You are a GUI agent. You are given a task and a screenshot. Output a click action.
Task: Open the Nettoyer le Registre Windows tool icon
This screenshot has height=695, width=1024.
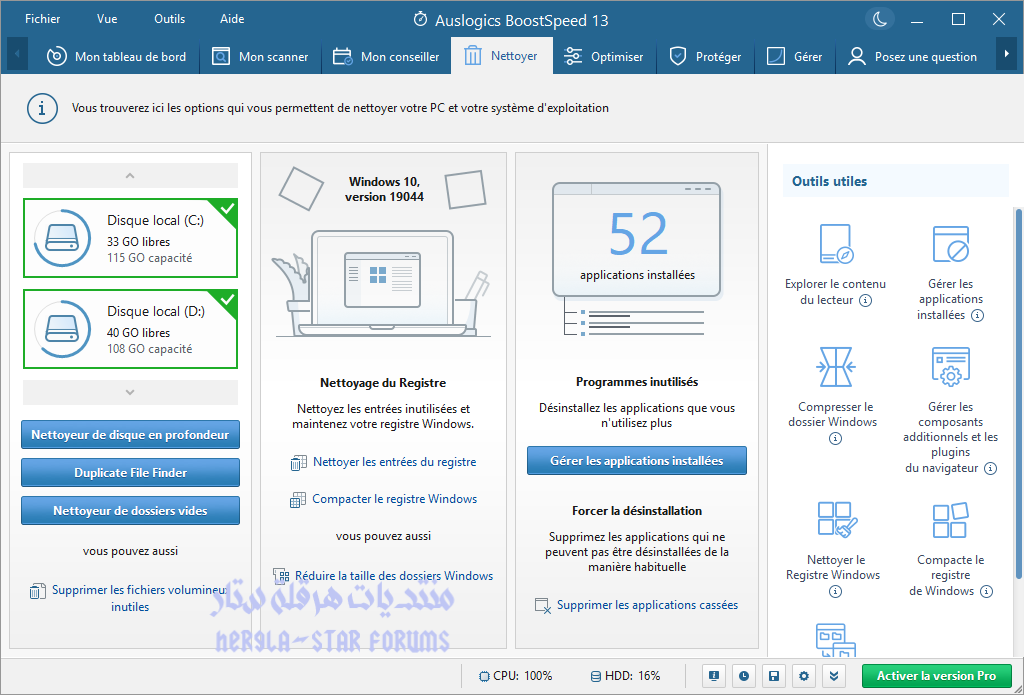pos(837,520)
